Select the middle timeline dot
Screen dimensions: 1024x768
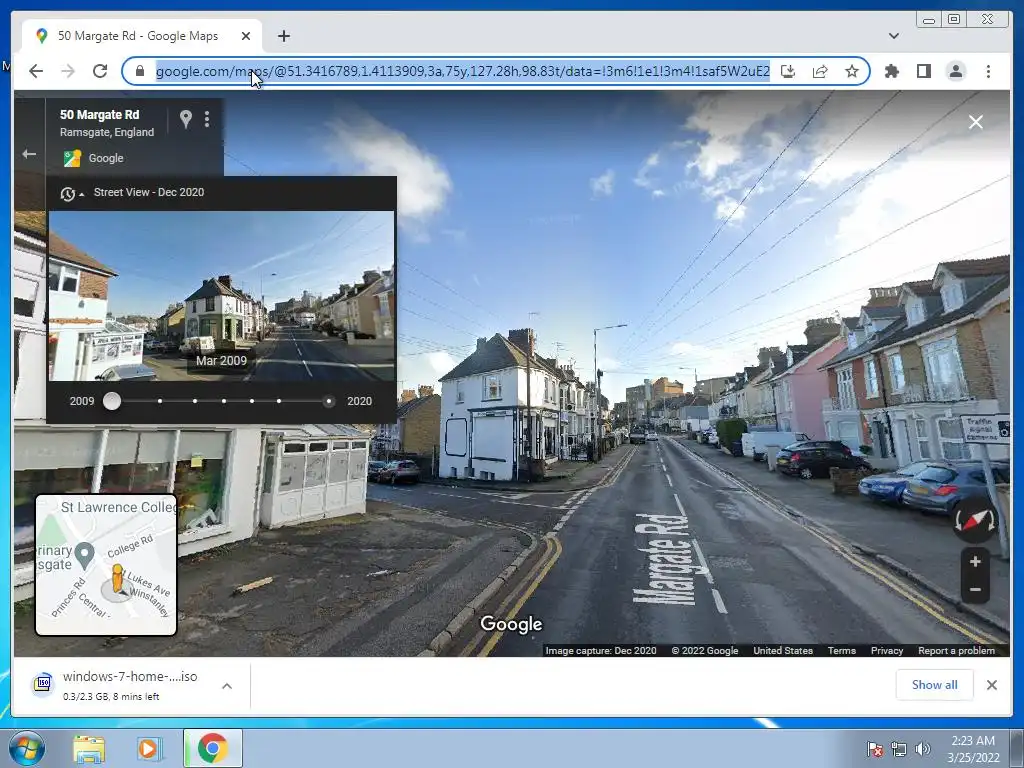(224, 401)
